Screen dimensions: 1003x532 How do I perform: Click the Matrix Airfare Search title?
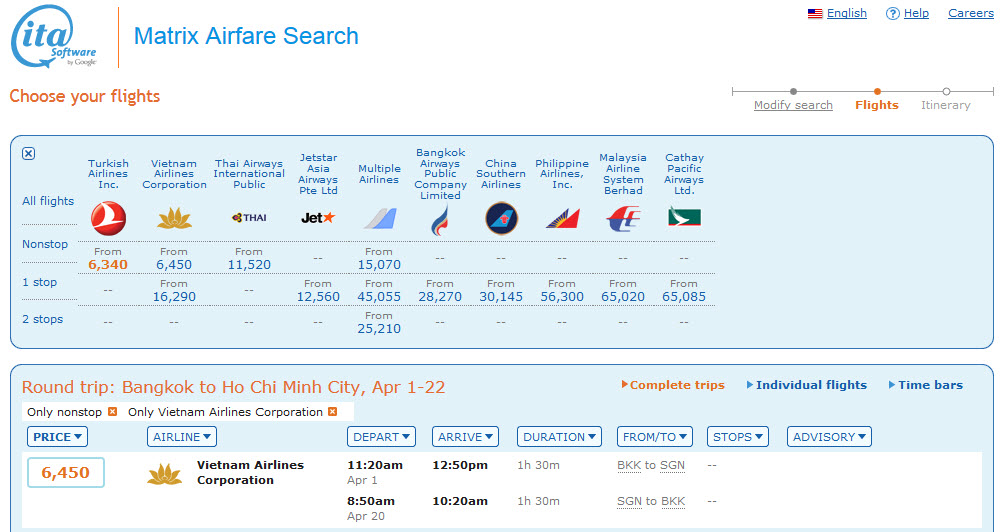point(246,36)
